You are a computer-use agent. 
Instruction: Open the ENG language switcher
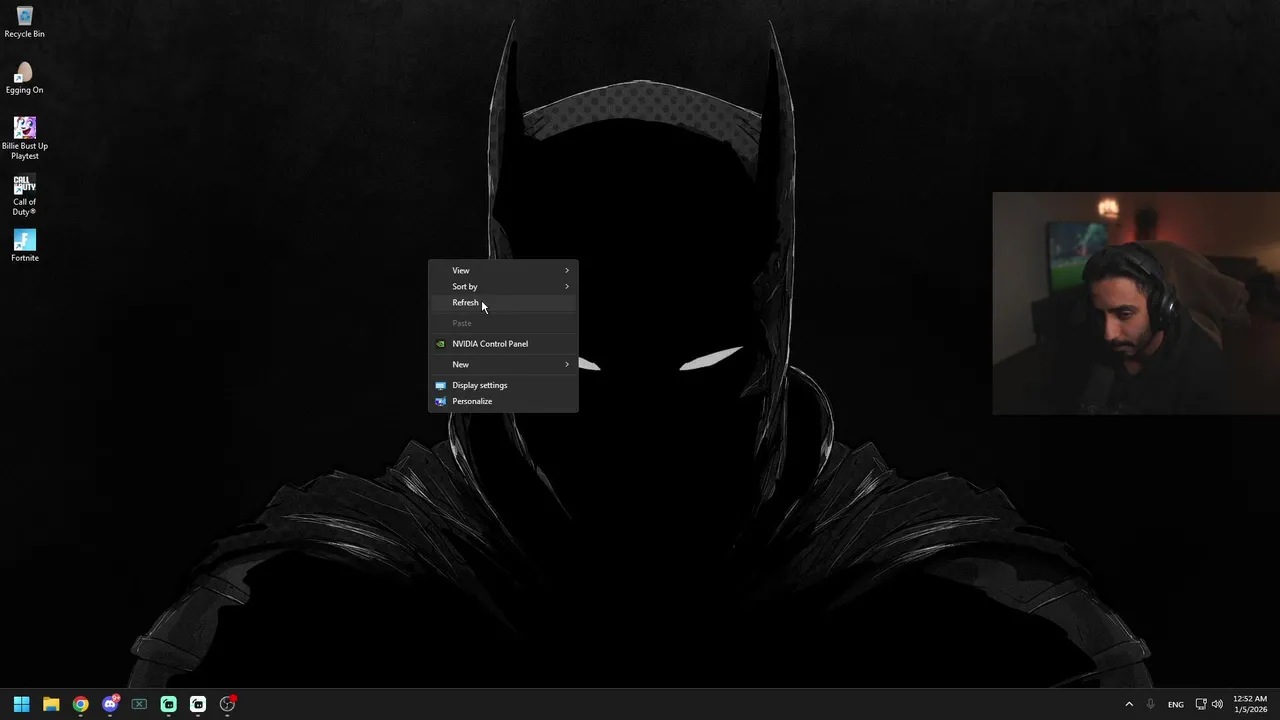coord(1176,704)
